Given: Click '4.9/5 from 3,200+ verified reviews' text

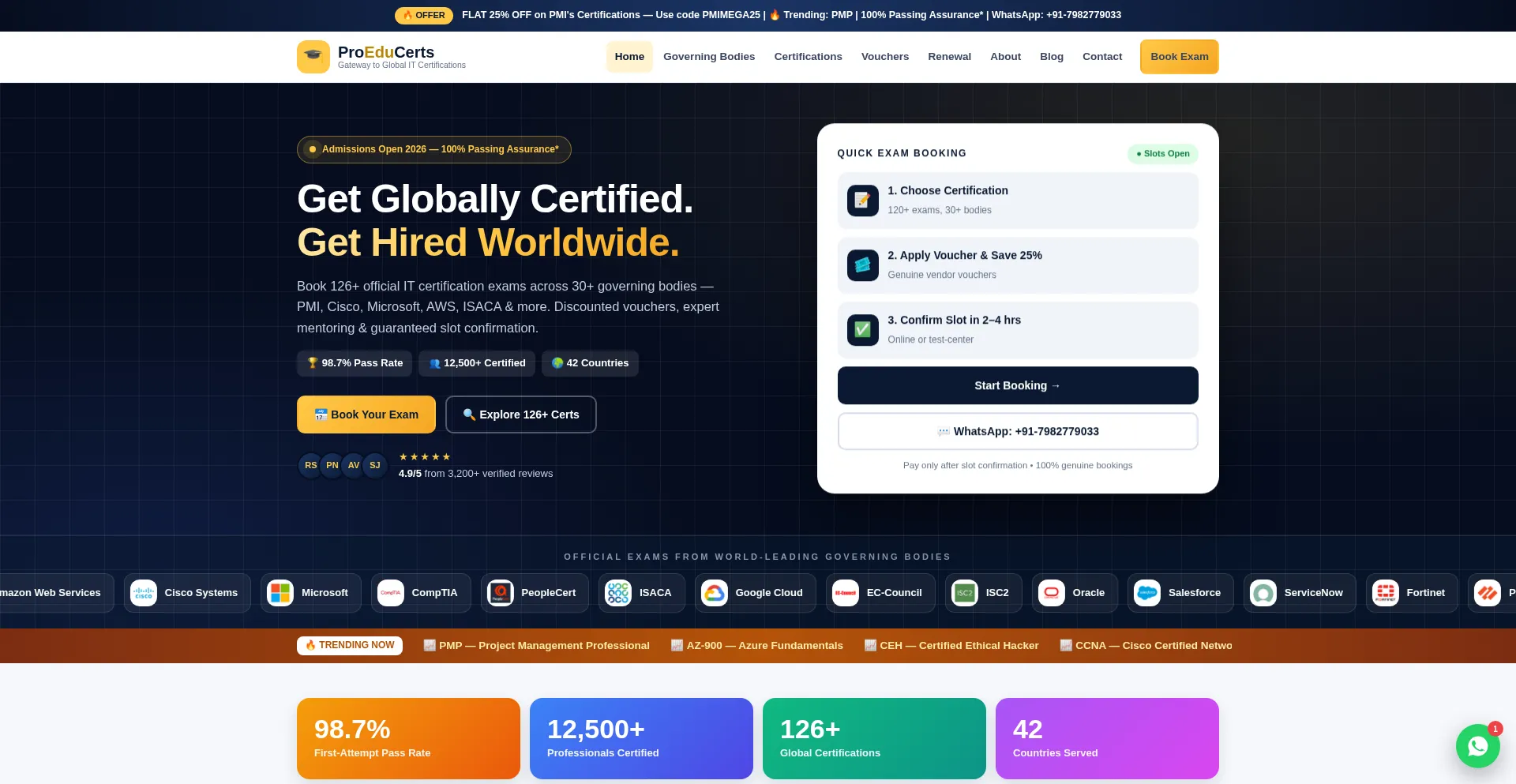Looking at the screenshot, I should pos(475,474).
